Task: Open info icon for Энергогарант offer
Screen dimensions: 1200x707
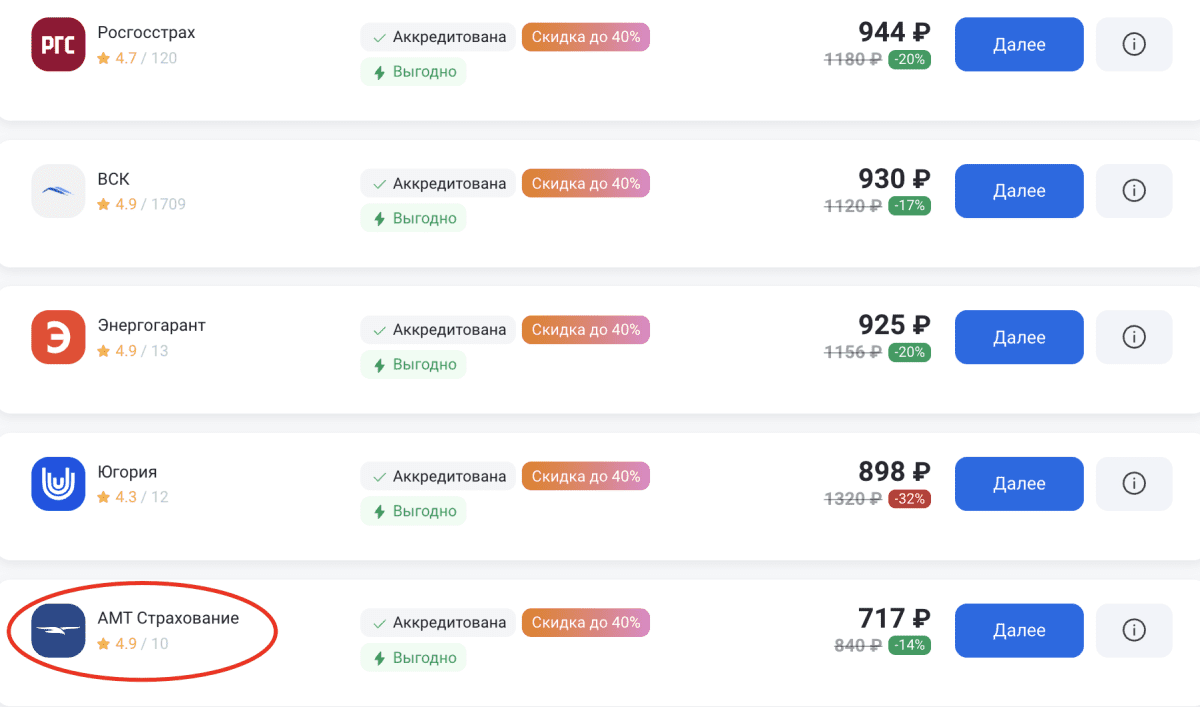Action: pos(1134,338)
